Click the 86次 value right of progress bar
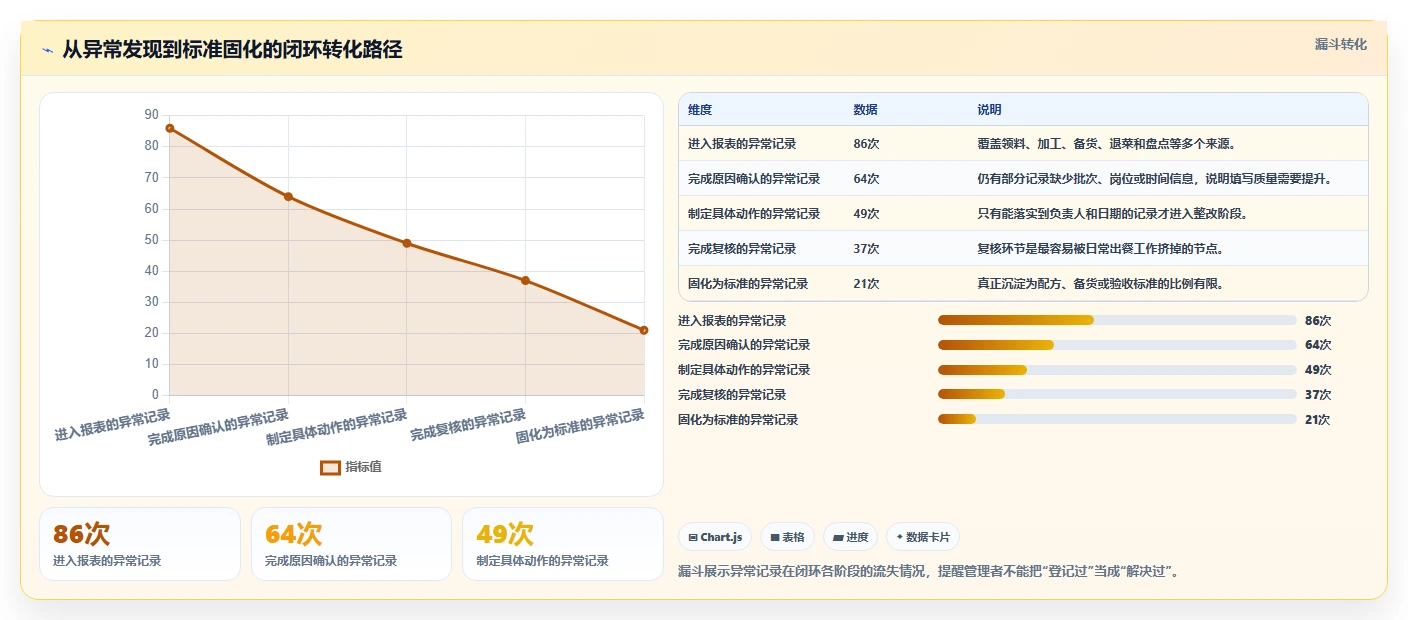Viewport: 1408px width, 620px height. [1318, 321]
